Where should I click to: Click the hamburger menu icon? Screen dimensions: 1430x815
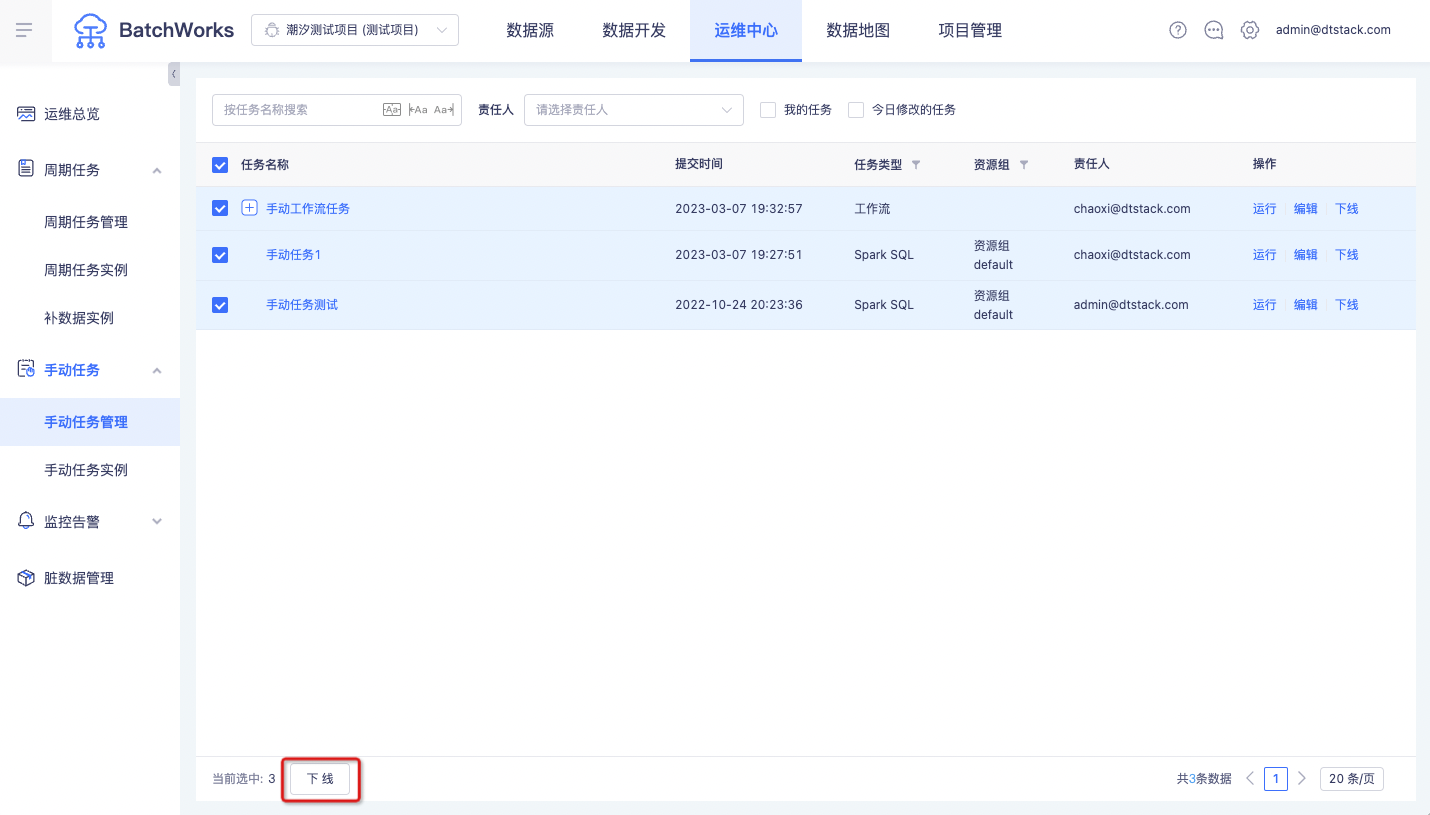24,30
